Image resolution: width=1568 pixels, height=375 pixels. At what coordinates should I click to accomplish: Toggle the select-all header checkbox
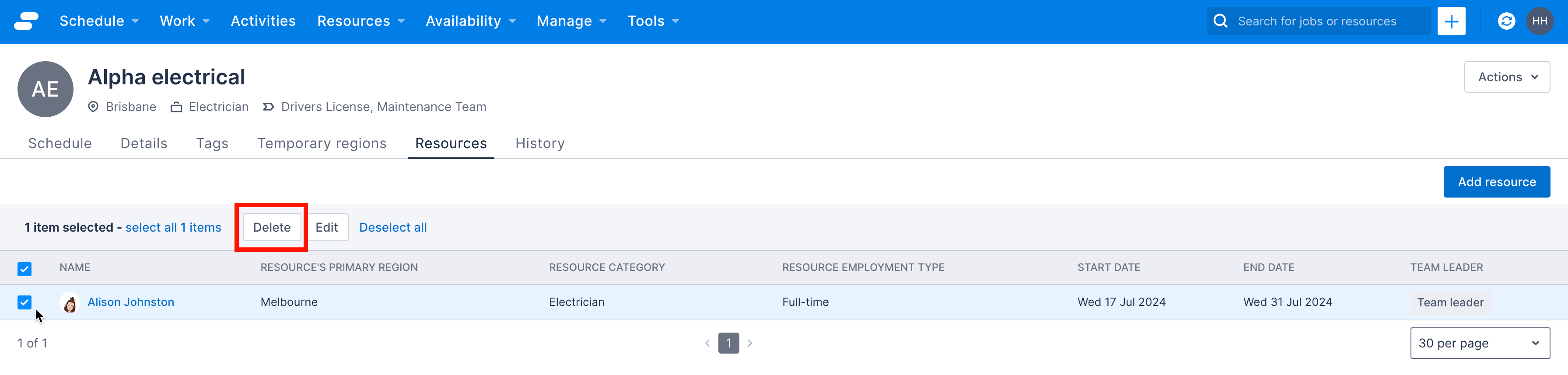24,269
